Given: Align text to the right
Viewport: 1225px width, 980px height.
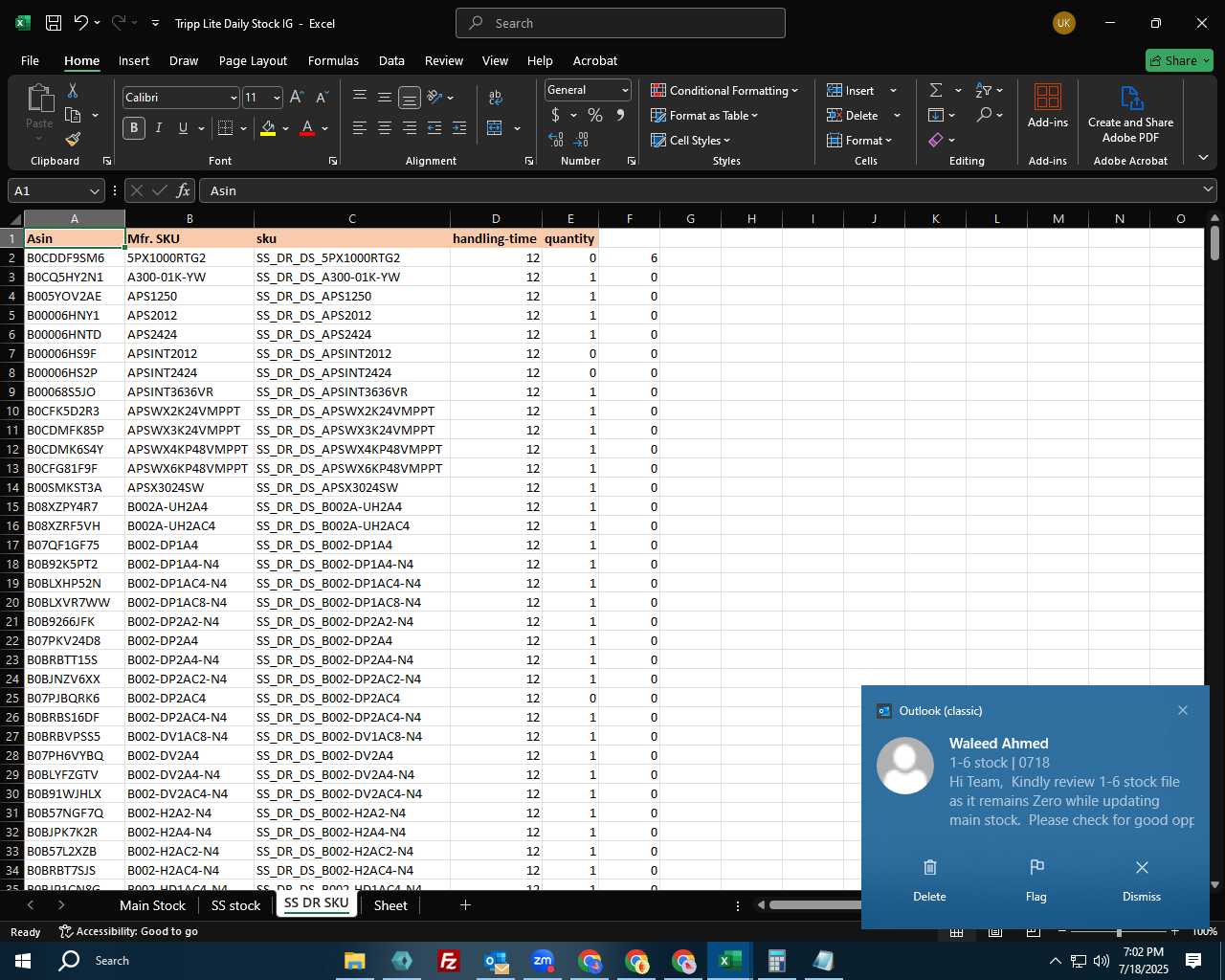Looking at the screenshot, I should [410, 127].
